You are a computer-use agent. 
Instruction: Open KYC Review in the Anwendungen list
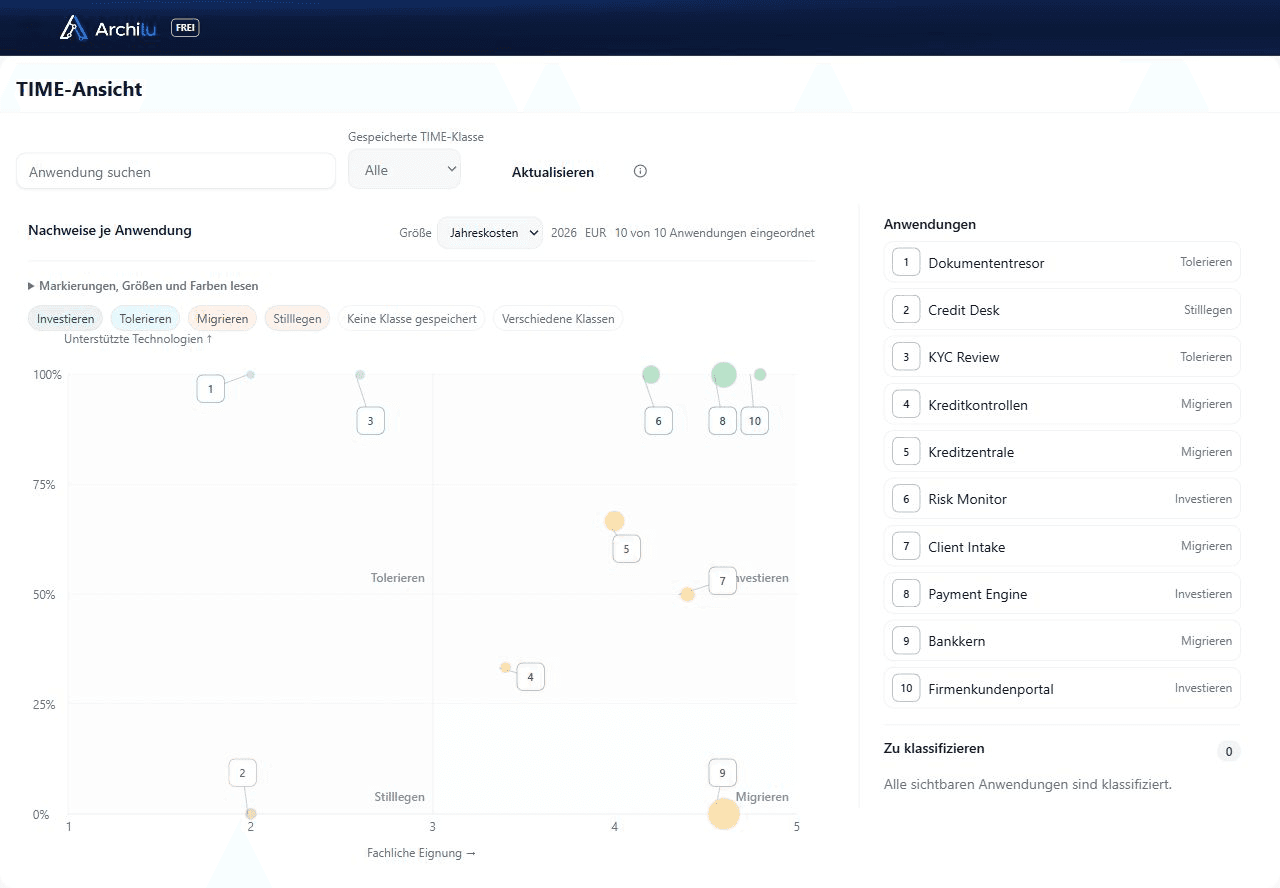click(1062, 357)
